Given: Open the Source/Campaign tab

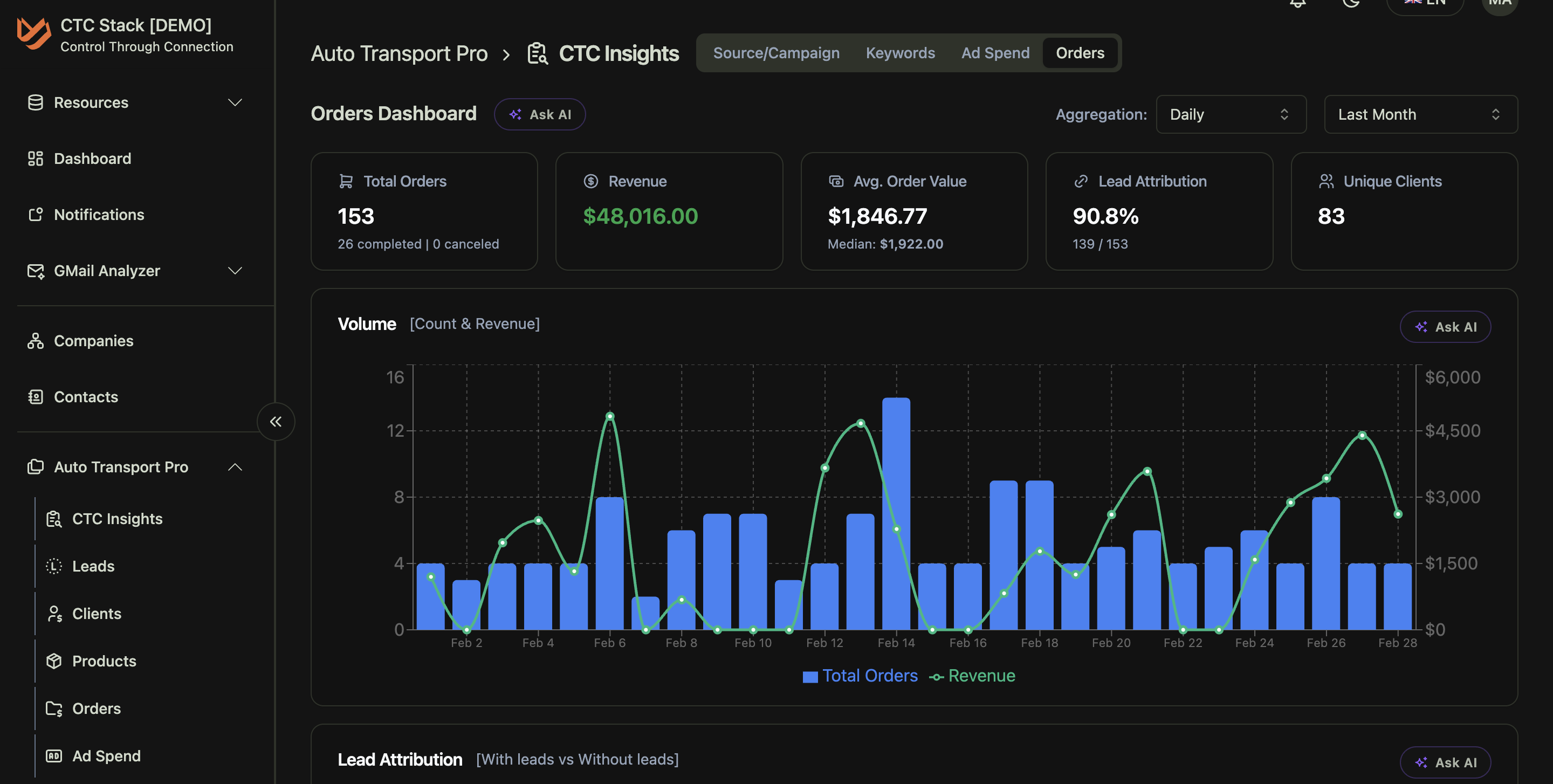Looking at the screenshot, I should pyautogui.click(x=776, y=53).
